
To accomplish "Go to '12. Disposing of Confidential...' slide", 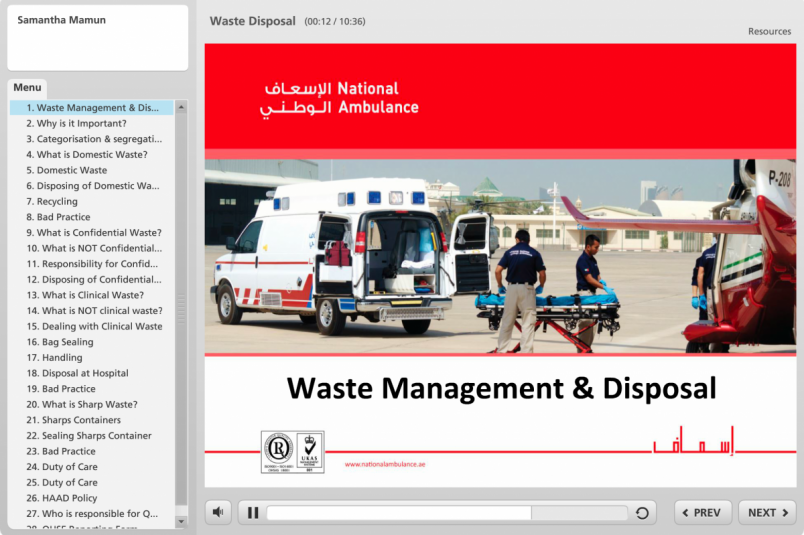I will click(94, 280).
